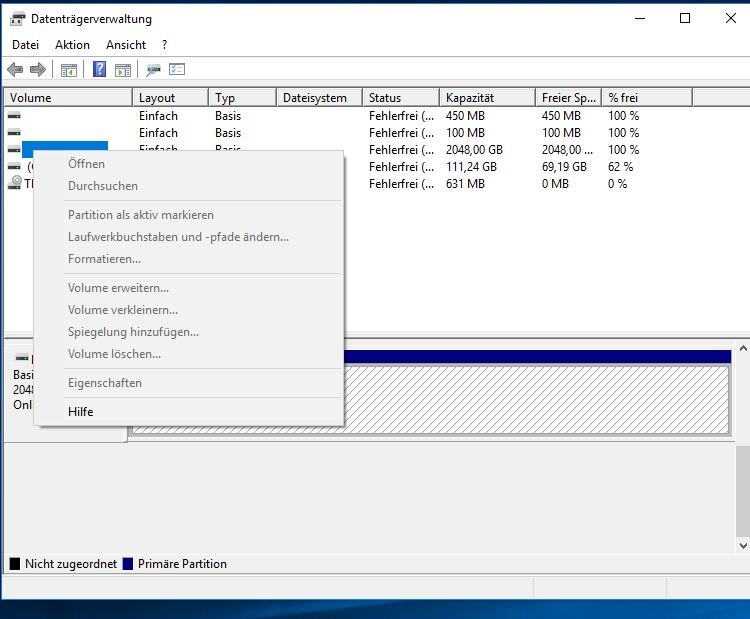Toggle the action pane toolbar icon
The image size is (750, 619).
(123, 70)
